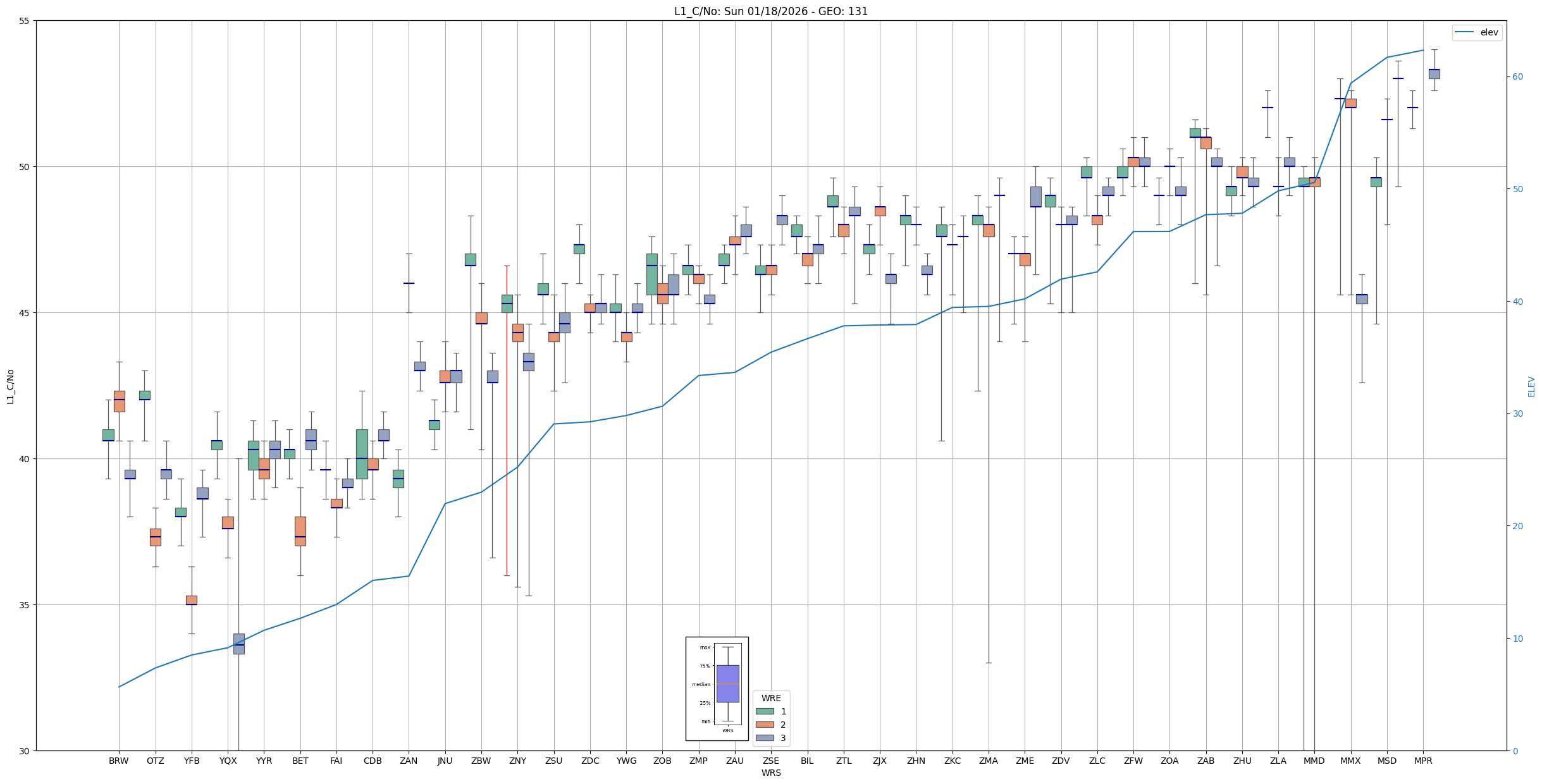Click the MPR station tick label
This screenshot has width=1542, height=784.
coord(1423,761)
